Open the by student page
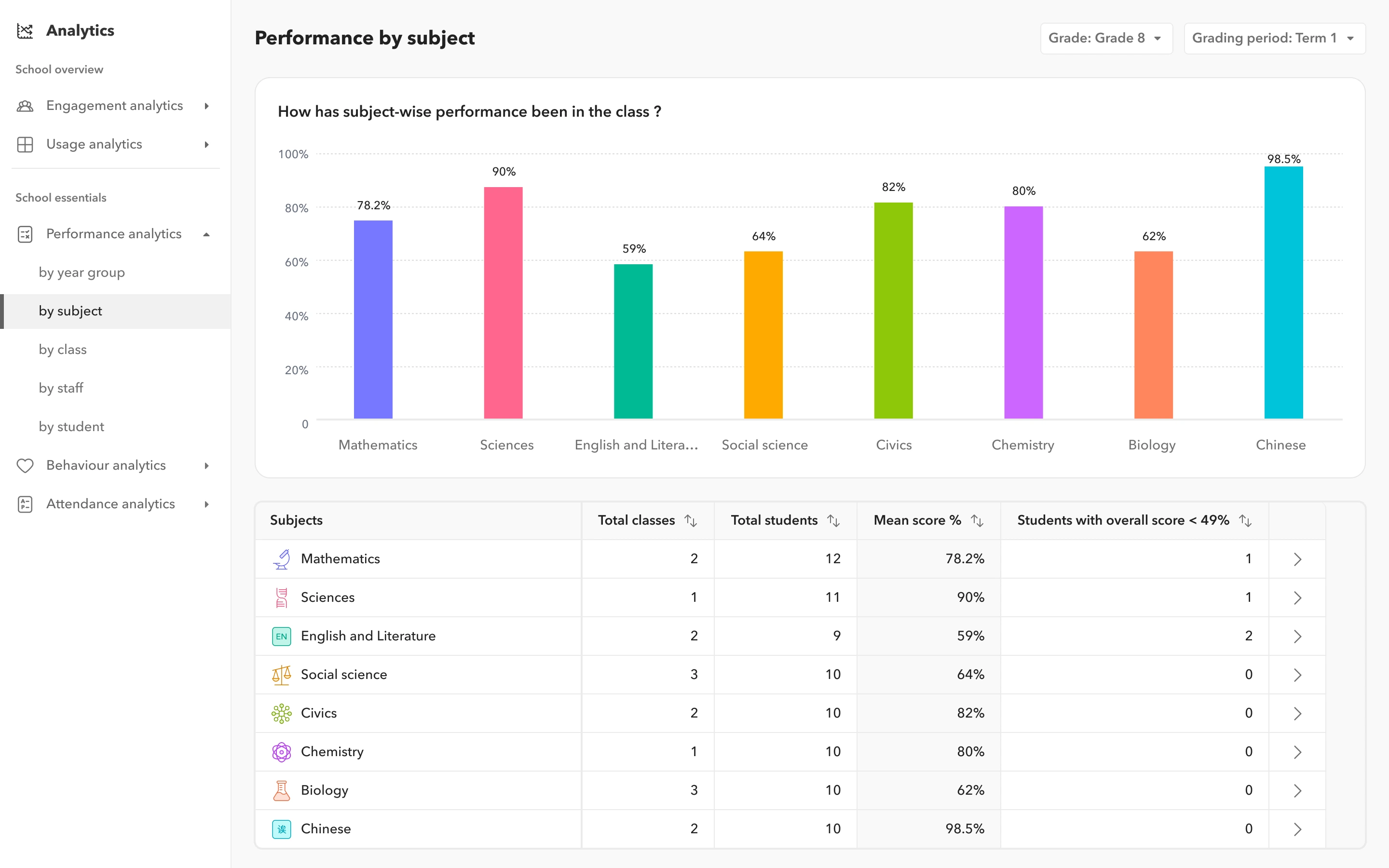Viewport: 1389px width, 868px height. 71,427
